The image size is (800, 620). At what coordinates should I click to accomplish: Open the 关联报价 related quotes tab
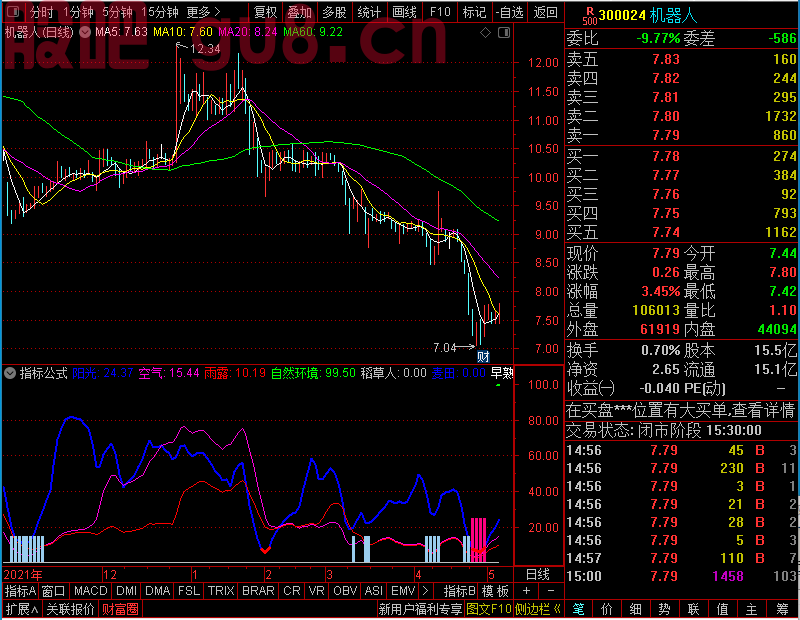tap(70, 609)
